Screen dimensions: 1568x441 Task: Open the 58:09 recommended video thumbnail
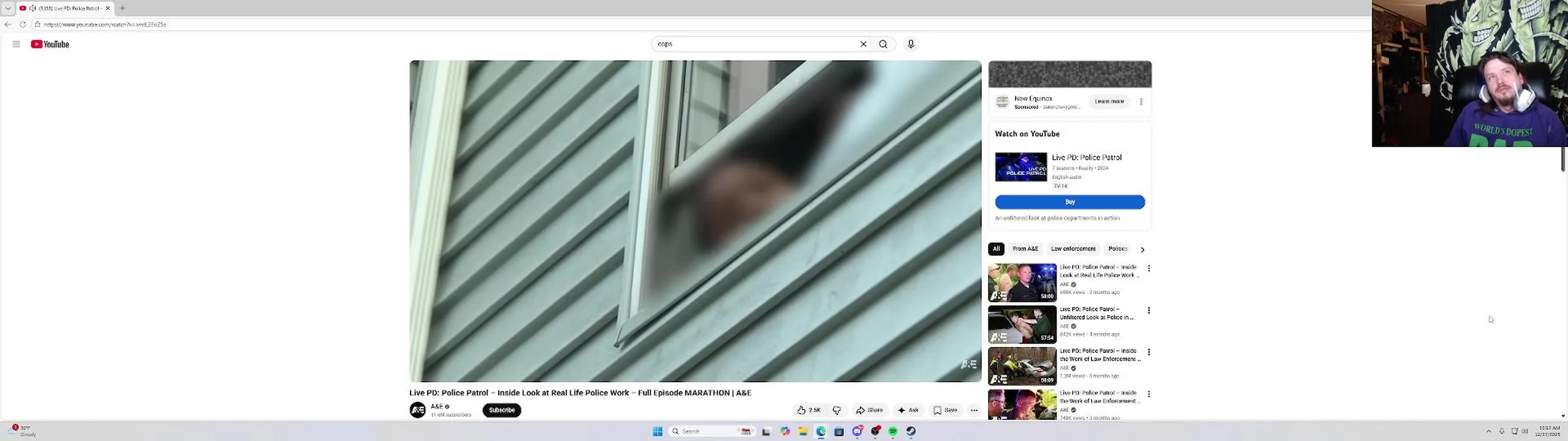pyautogui.click(x=1022, y=366)
